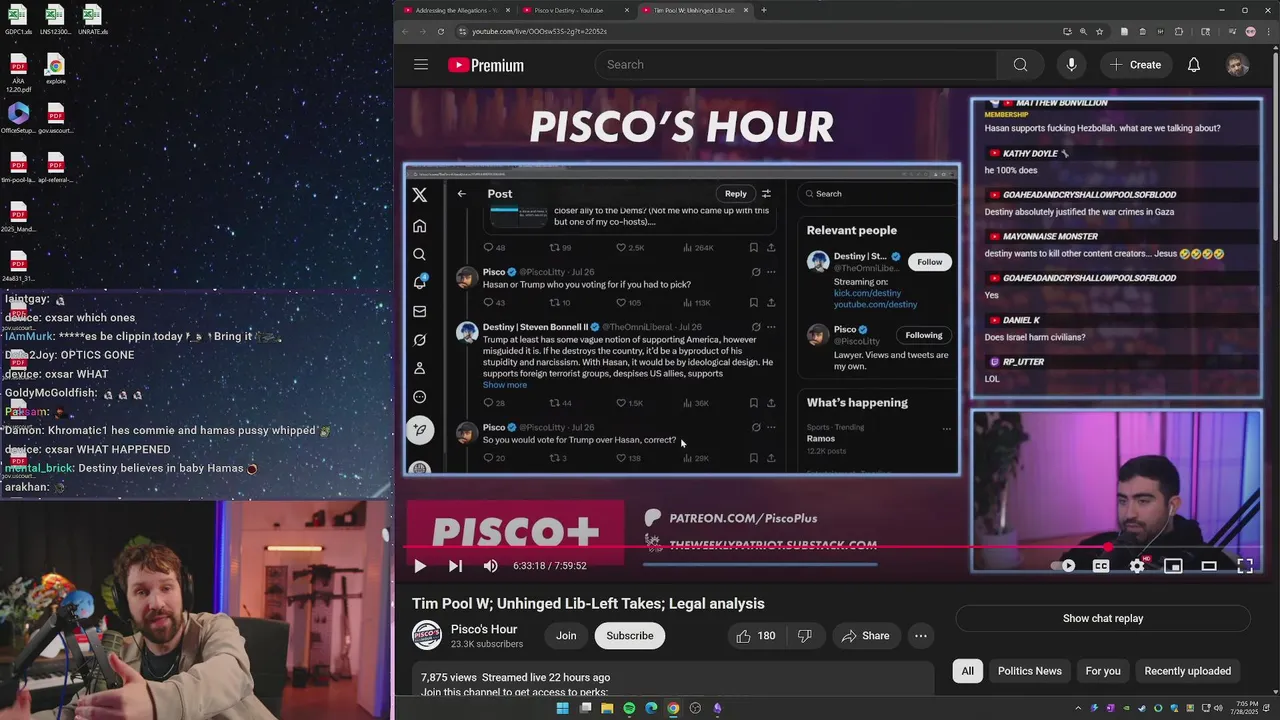Dislike the Tim Pool W video
This screenshot has height=720, width=1280.
pos(804,636)
